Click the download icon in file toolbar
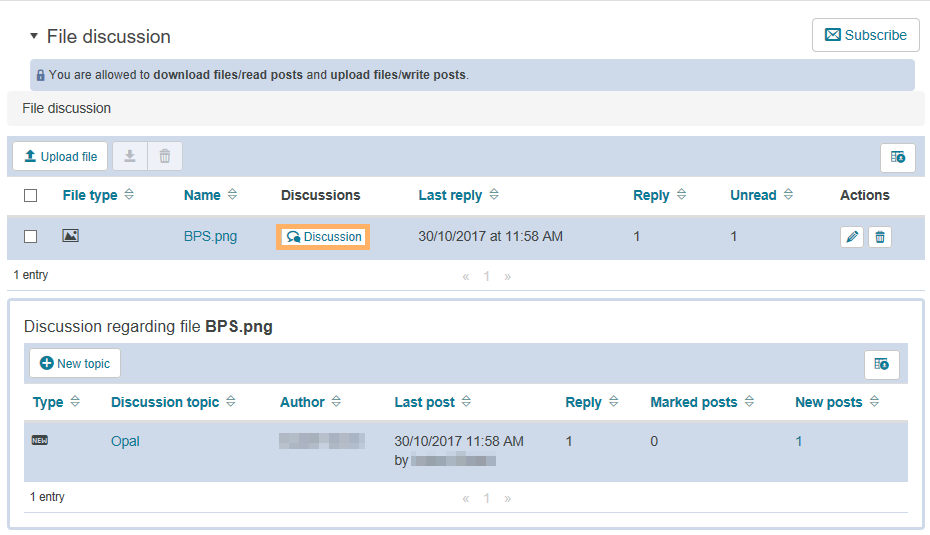 (130, 156)
